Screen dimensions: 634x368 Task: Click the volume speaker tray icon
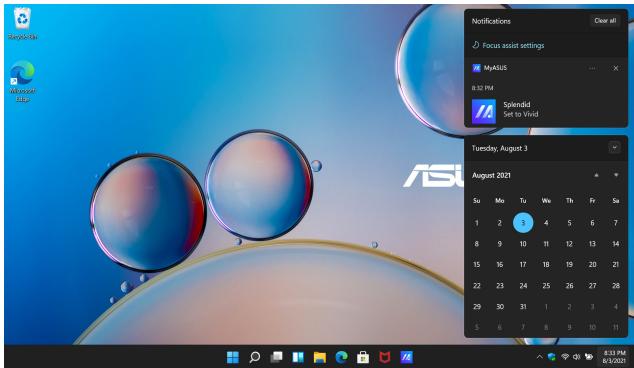(577, 357)
